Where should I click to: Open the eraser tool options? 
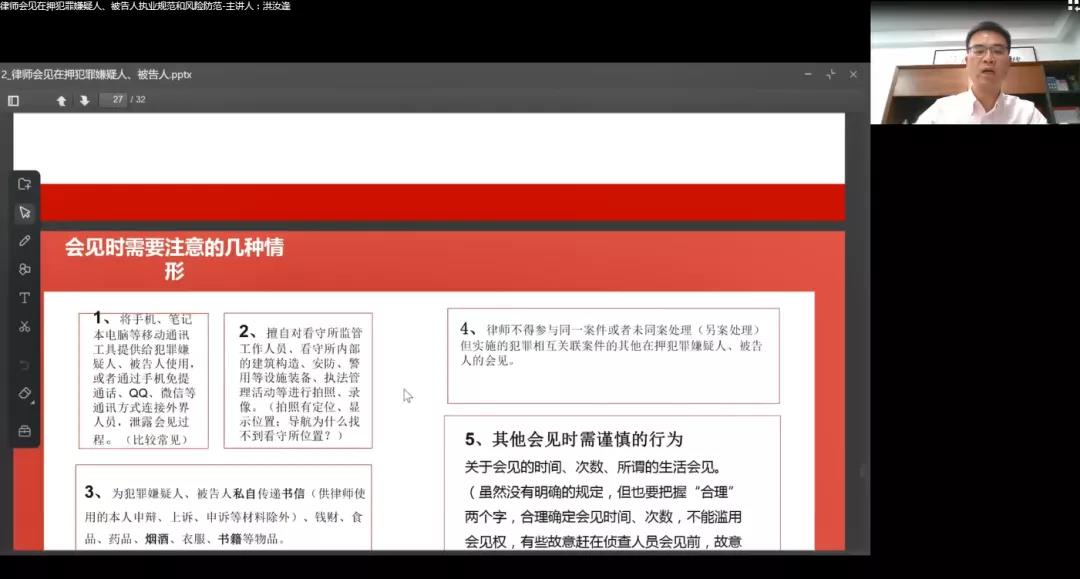(26, 394)
